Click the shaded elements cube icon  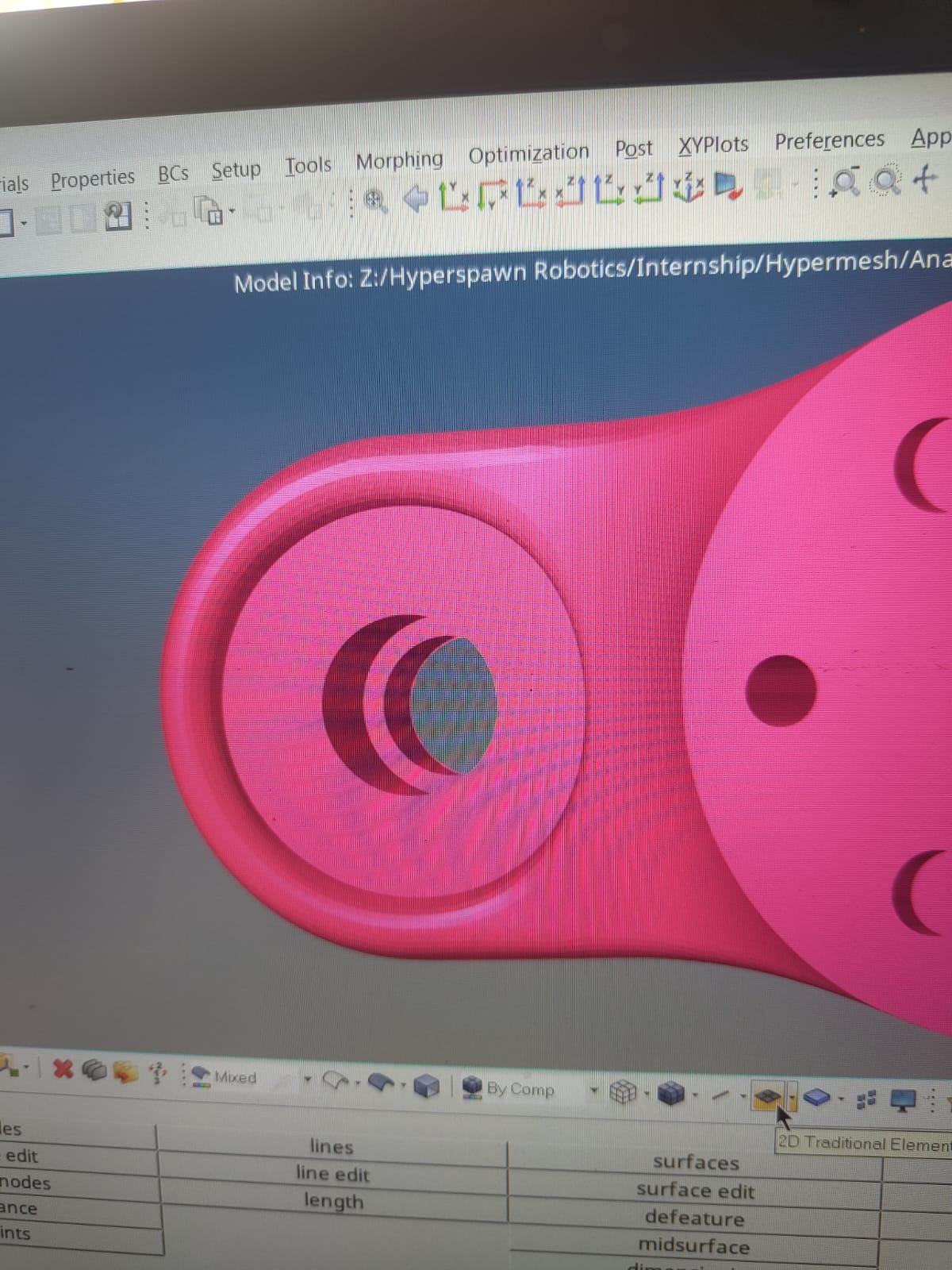[x=671, y=1094]
